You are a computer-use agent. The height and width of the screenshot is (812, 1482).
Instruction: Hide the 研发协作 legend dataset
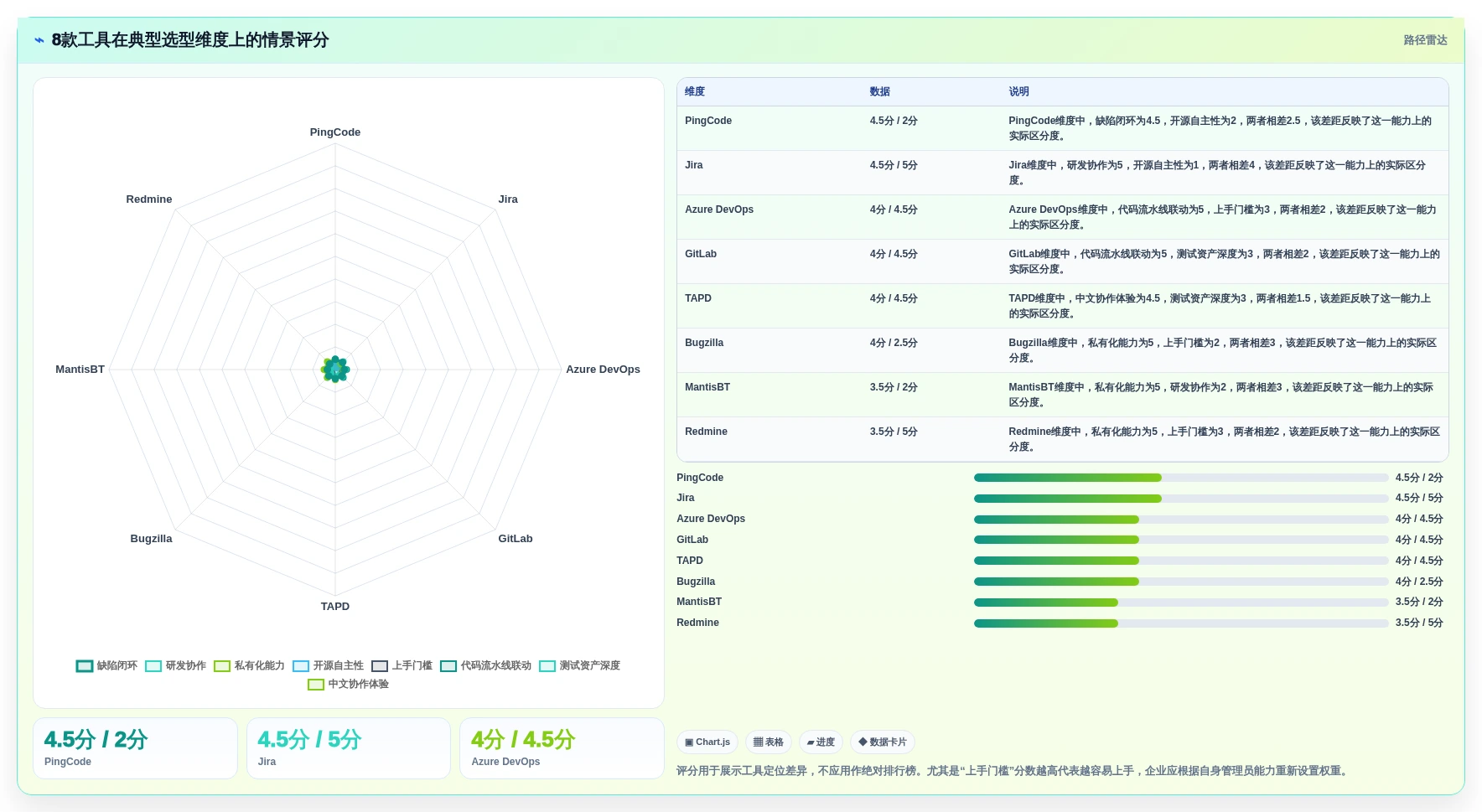click(175, 666)
